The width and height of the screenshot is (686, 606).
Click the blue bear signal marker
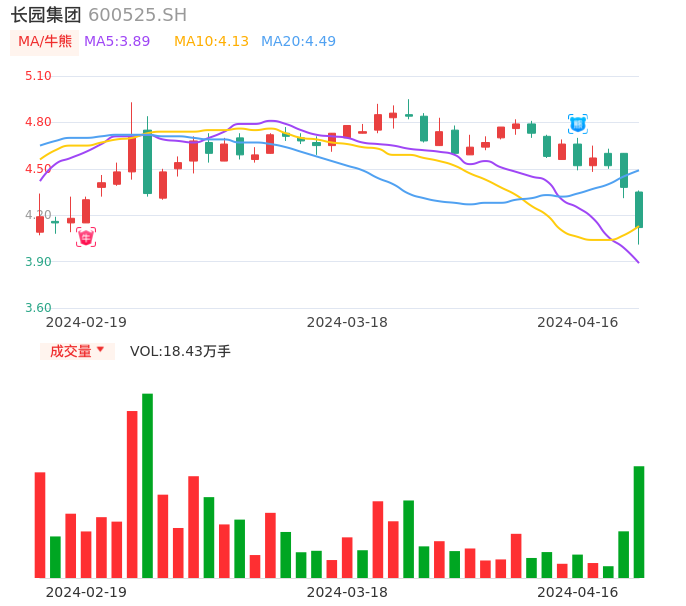tap(578, 124)
